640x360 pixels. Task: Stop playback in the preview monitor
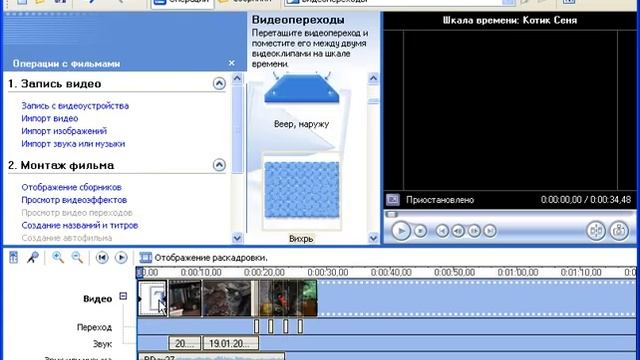pos(420,231)
